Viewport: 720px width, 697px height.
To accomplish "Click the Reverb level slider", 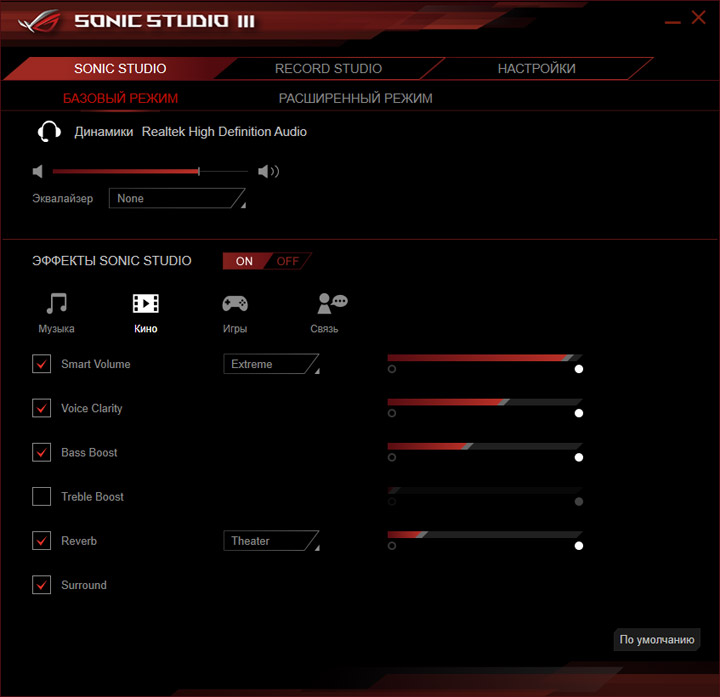I will (x=485, y=534).
